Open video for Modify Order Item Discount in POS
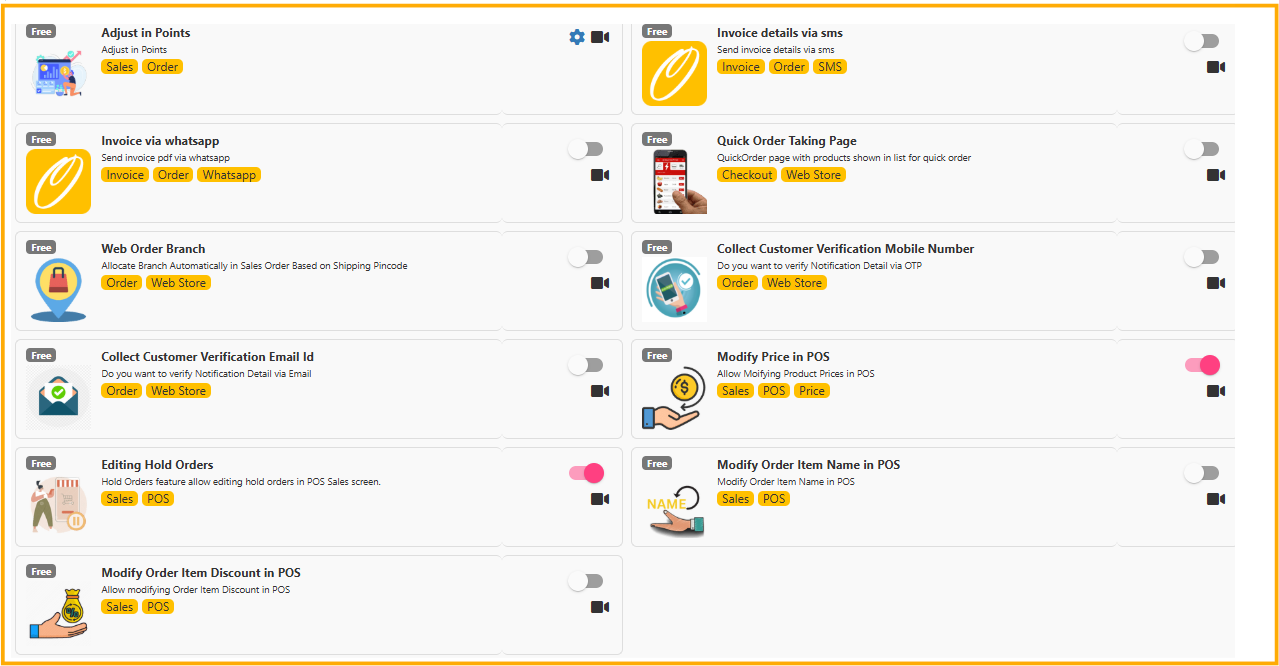This screenshot has height=666, width=1279. click(x=600, y=606)
